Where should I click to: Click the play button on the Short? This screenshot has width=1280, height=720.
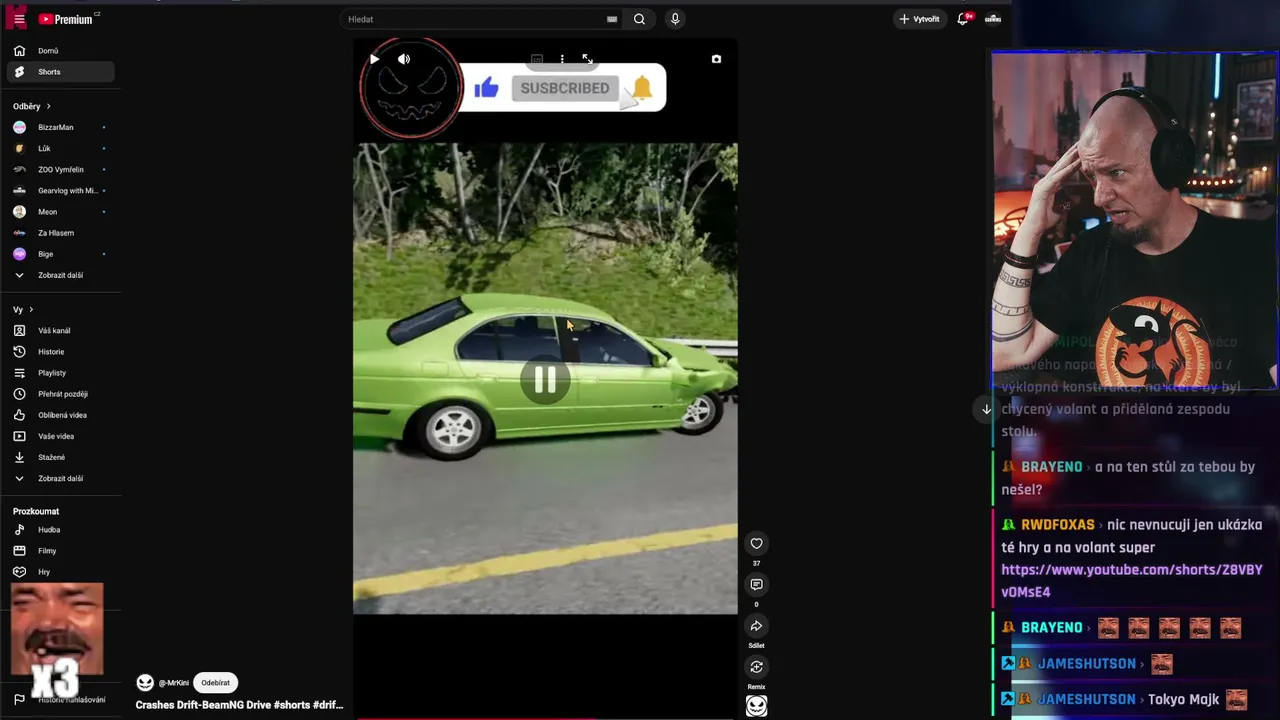click(x=374, y=59)
